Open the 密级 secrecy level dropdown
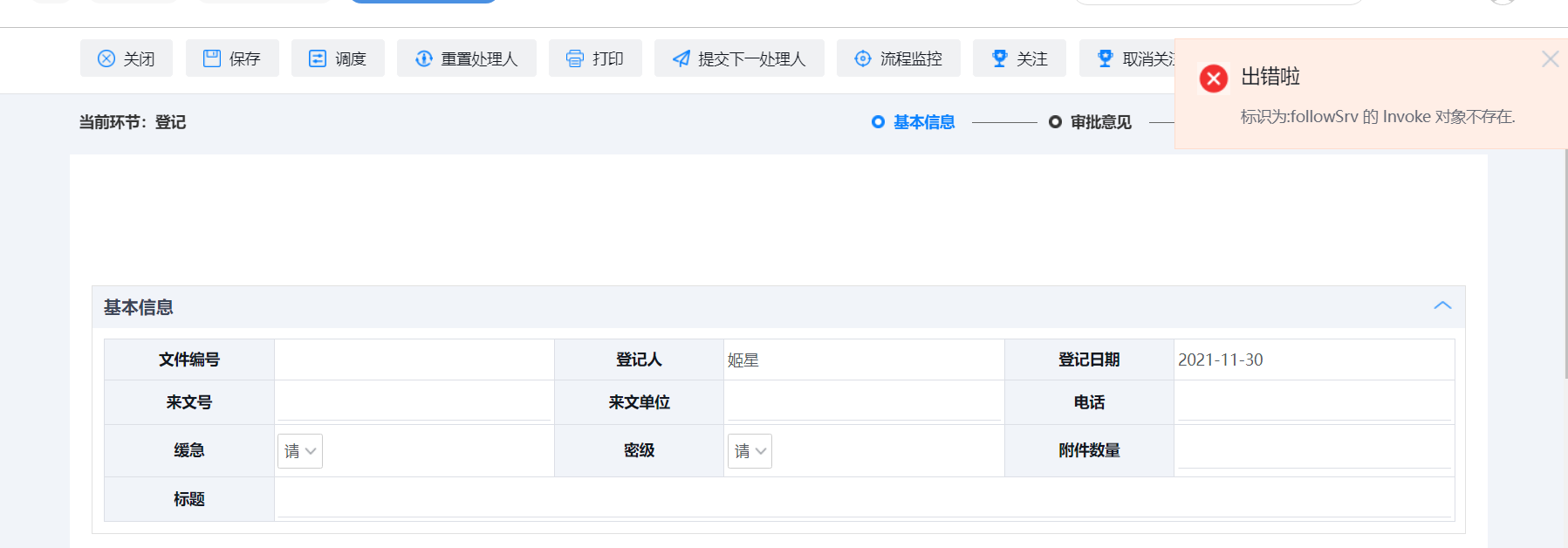 750,451
